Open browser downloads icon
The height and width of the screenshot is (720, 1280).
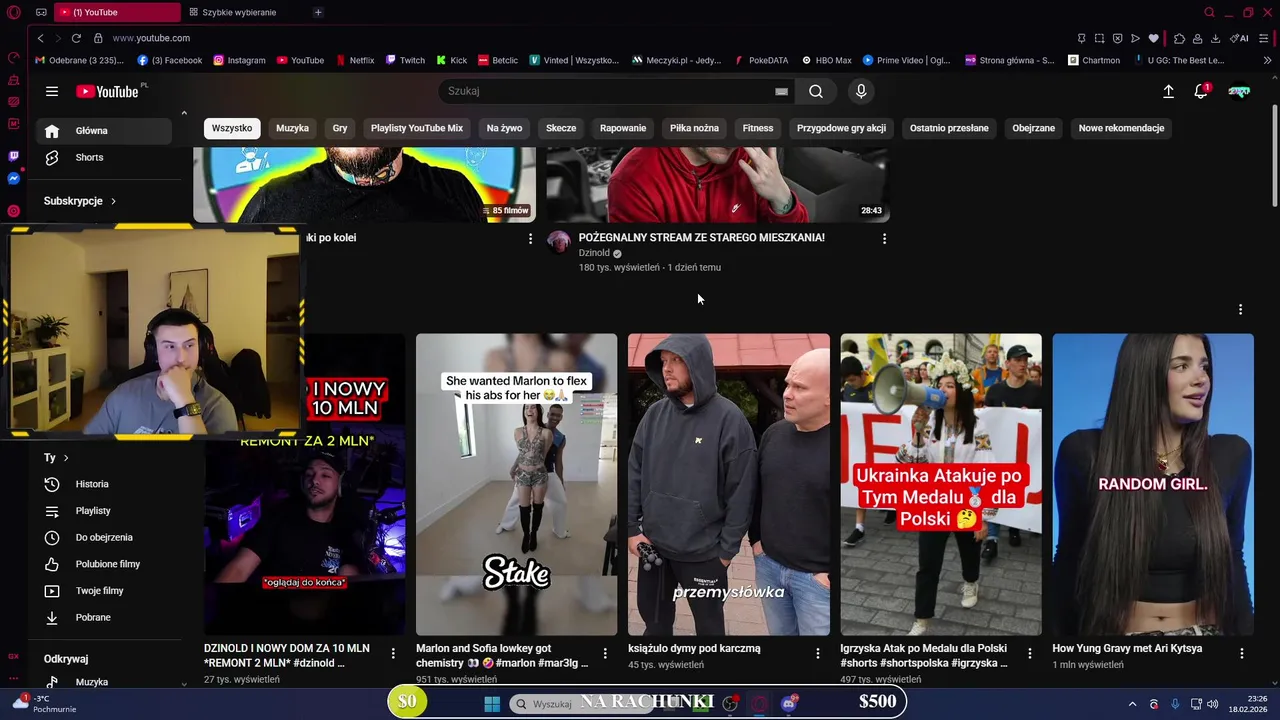tap(1215, 38)
